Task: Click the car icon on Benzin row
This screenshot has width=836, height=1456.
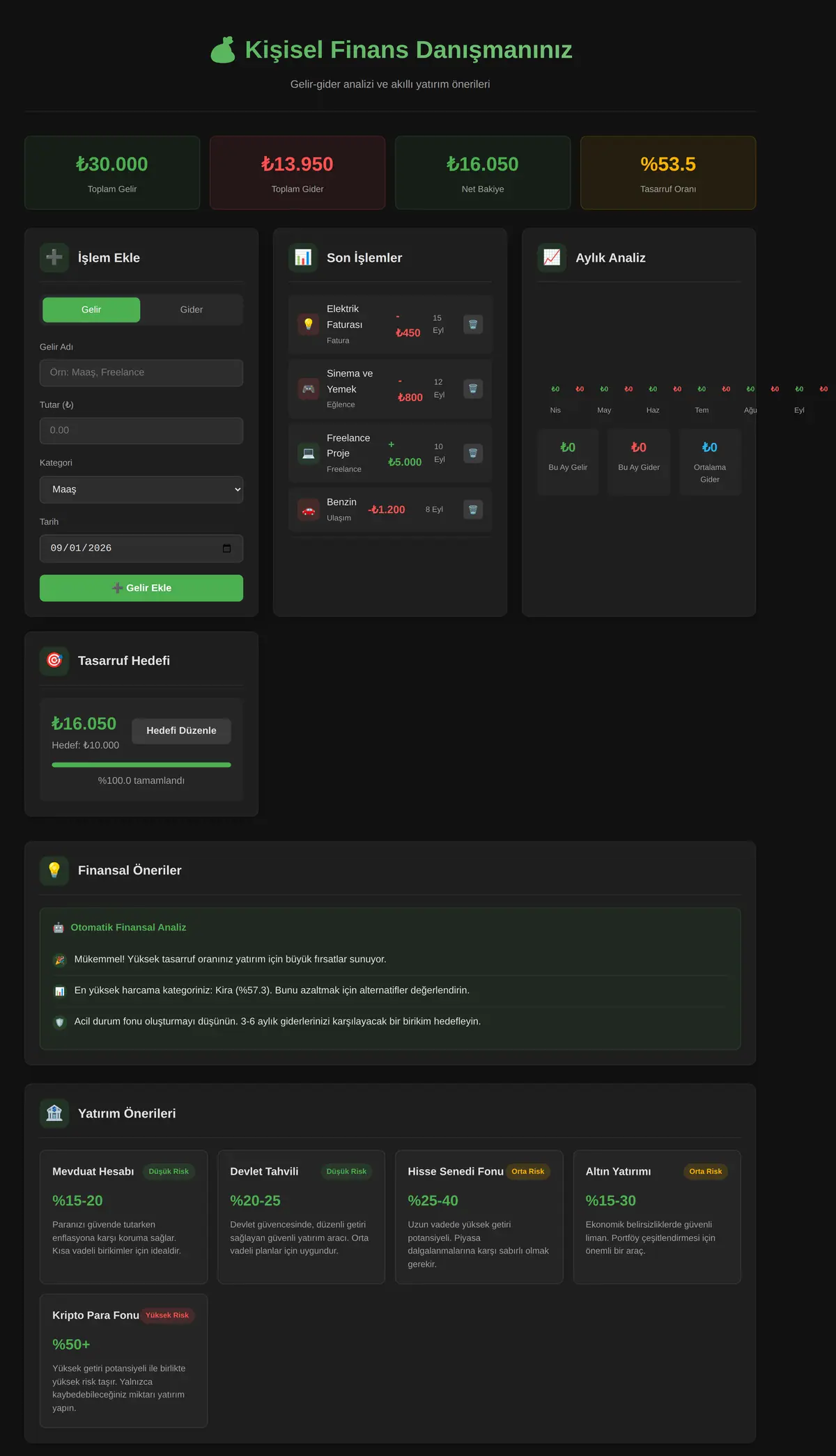Action: [x=309, y=510]
